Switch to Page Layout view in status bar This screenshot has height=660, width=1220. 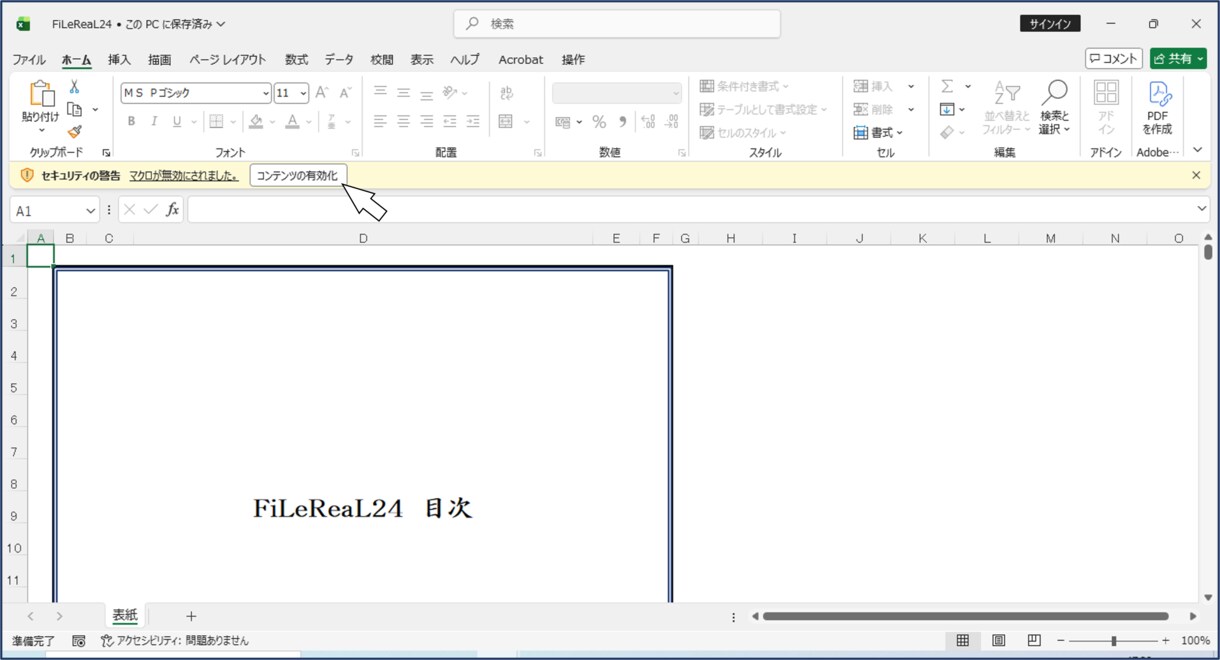[998, 641]
